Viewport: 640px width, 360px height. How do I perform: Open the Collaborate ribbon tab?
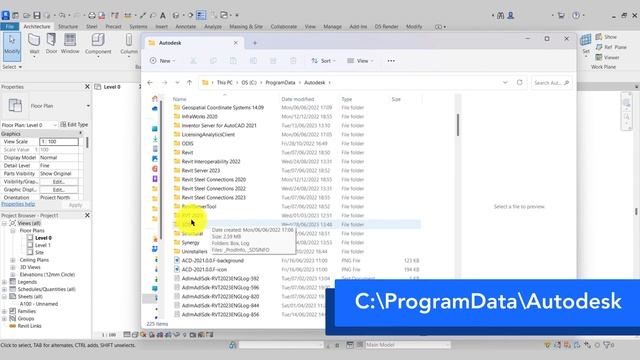284,27
